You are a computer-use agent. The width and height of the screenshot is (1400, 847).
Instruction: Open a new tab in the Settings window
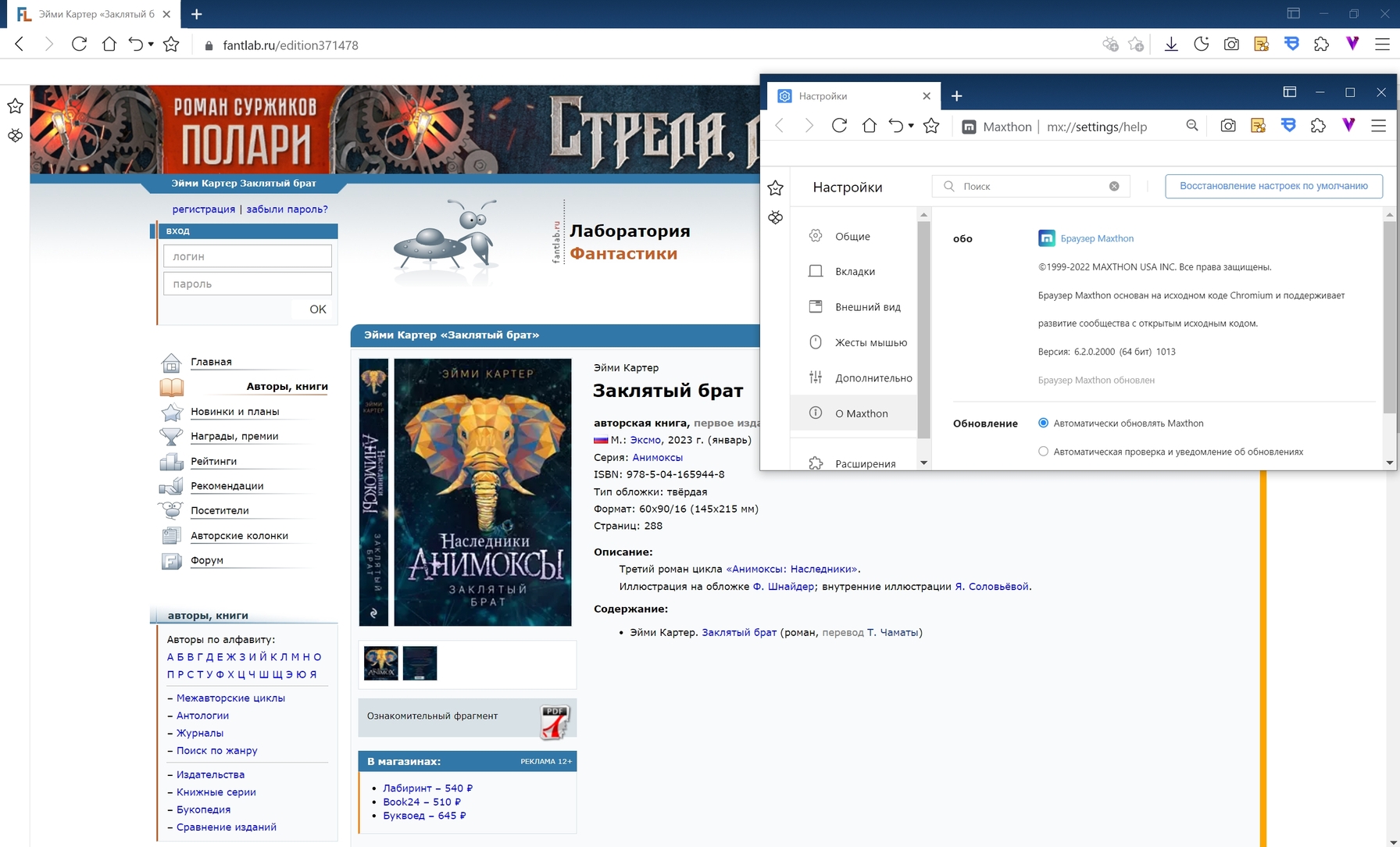point(956,96)
